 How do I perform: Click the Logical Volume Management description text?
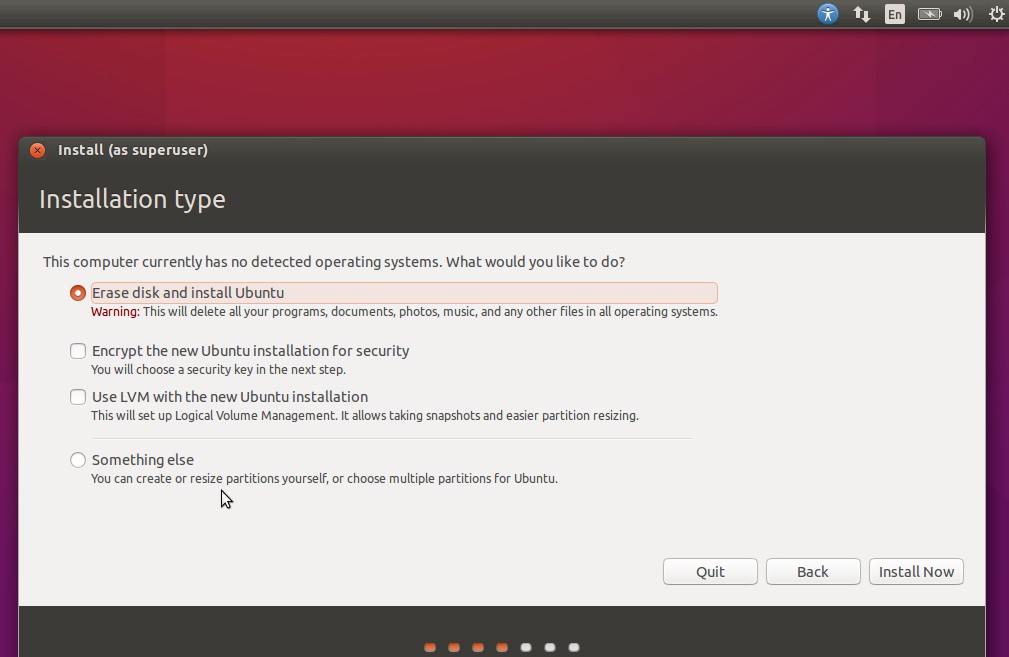365,416
